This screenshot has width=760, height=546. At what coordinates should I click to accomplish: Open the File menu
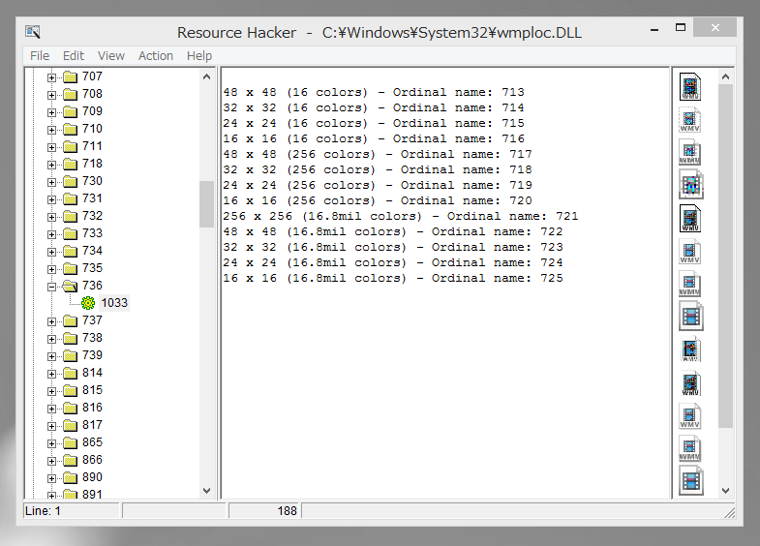[40, 56]
